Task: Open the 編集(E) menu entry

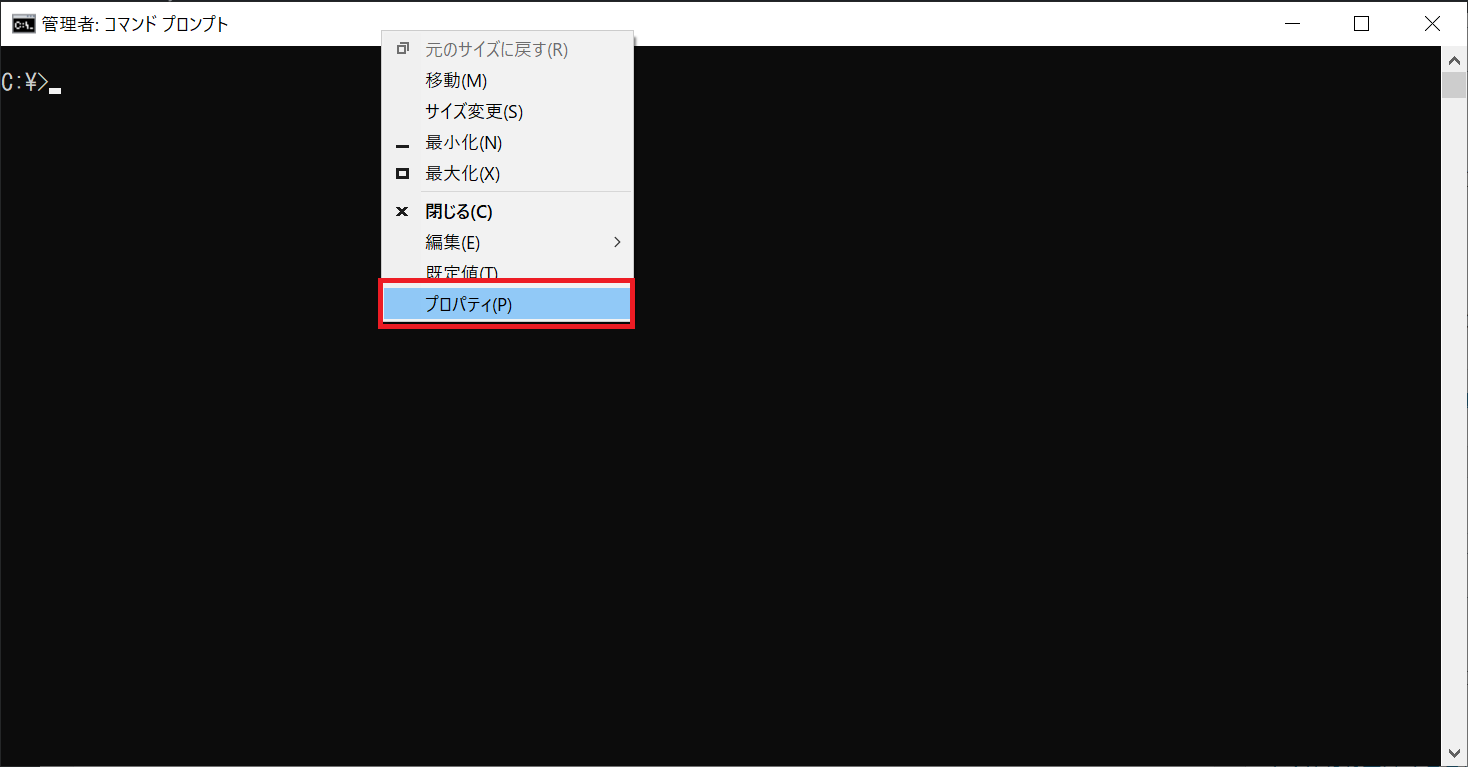Action: [507, 242]
